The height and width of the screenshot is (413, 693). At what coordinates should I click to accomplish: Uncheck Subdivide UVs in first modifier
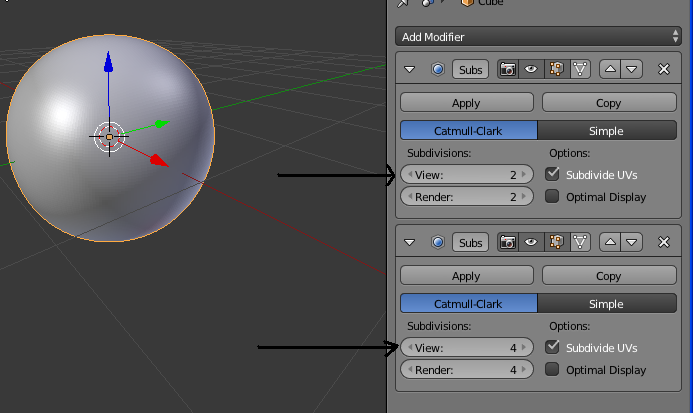(552, 174)
